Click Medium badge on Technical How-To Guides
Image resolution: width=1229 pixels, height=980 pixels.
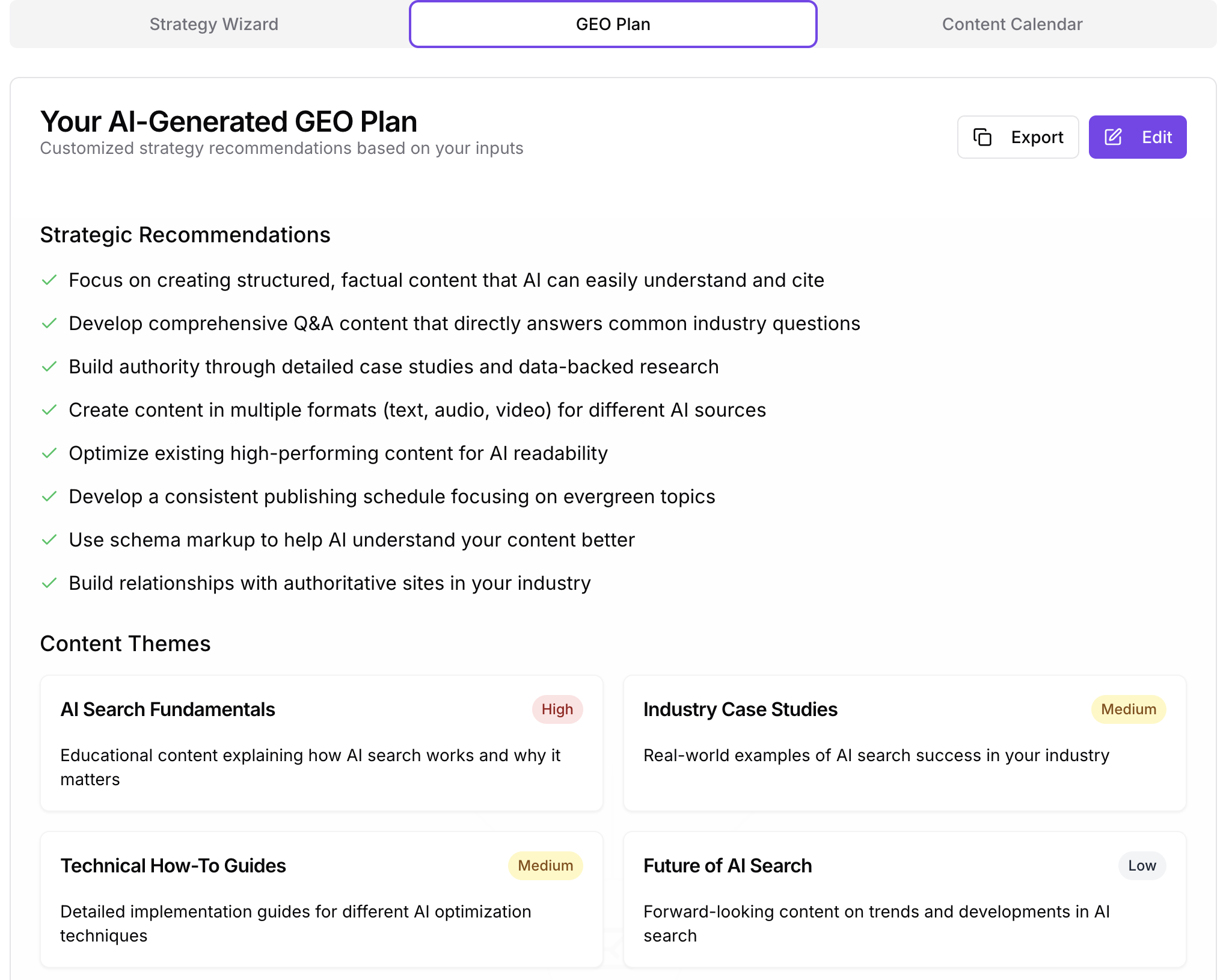(x=545, y=866)
